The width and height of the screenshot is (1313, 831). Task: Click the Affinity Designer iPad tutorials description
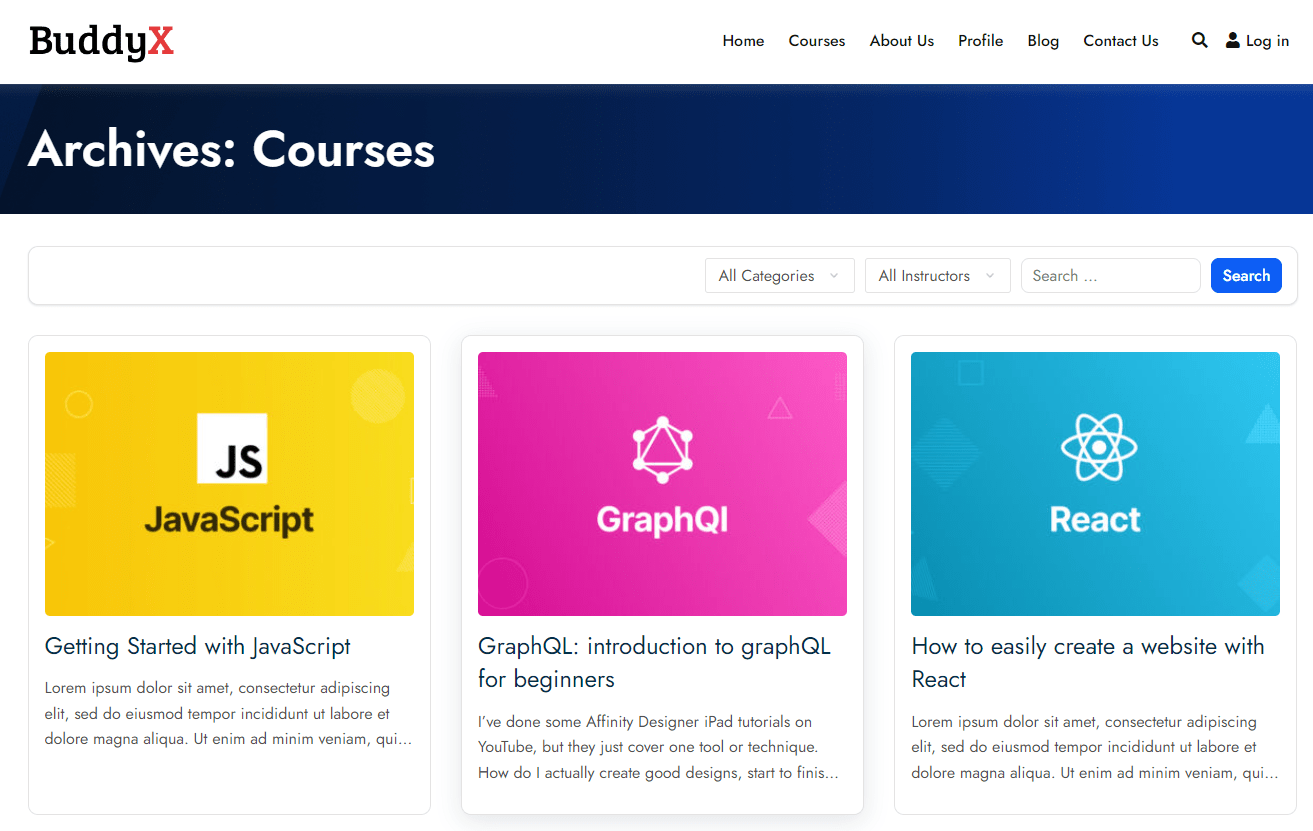[x=658, y=747]
